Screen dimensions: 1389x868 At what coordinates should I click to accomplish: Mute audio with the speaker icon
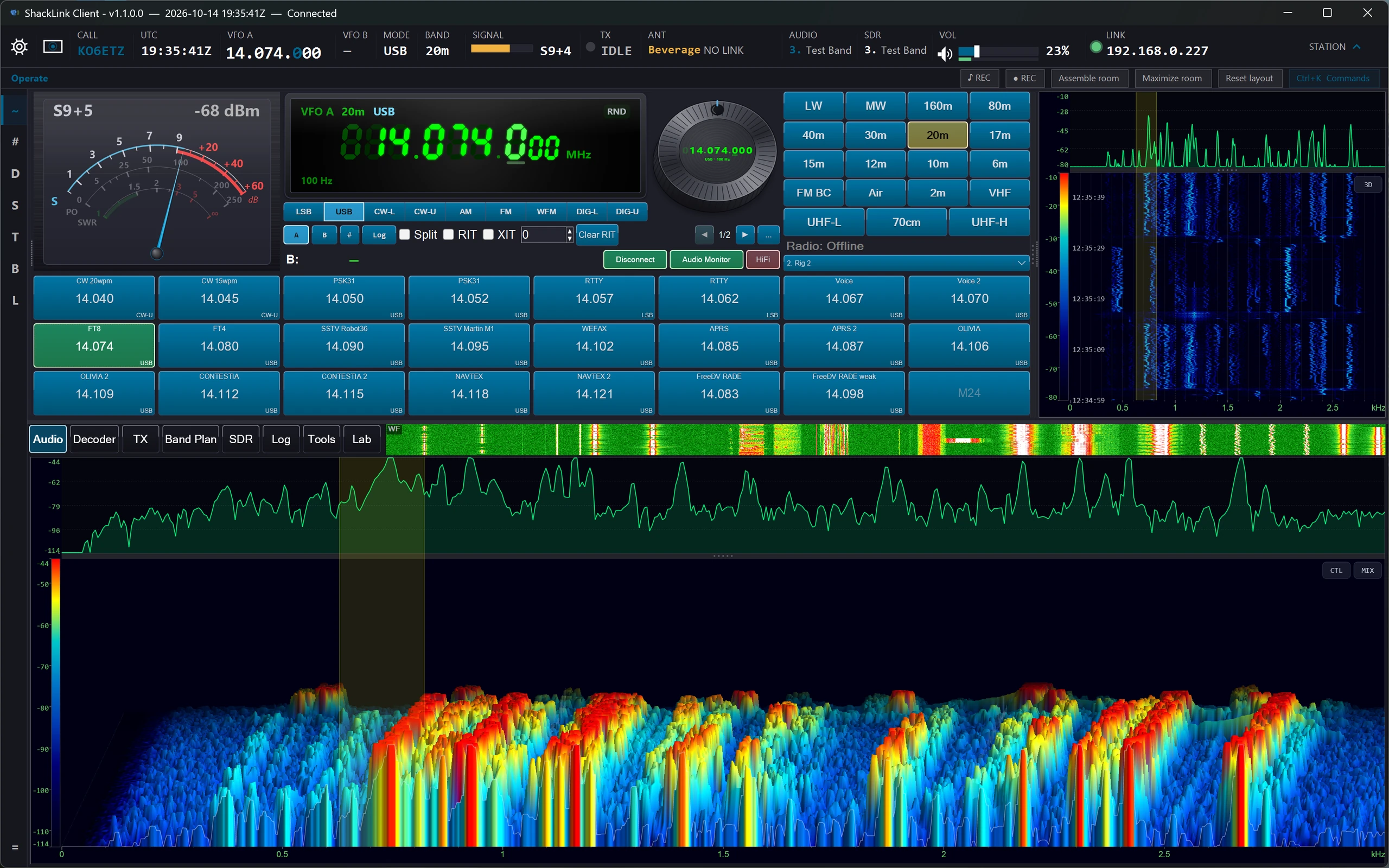click(x=944, y=53)
